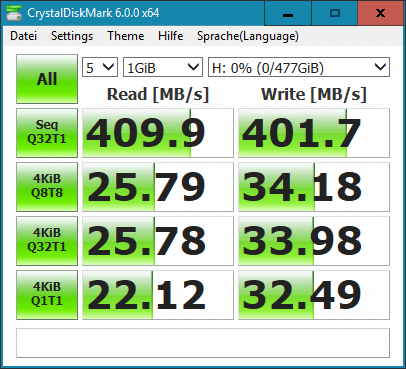Start the Seq Q32T1 benchmark
The width and height of the screenshot is (406, 369).
(47, 133)
